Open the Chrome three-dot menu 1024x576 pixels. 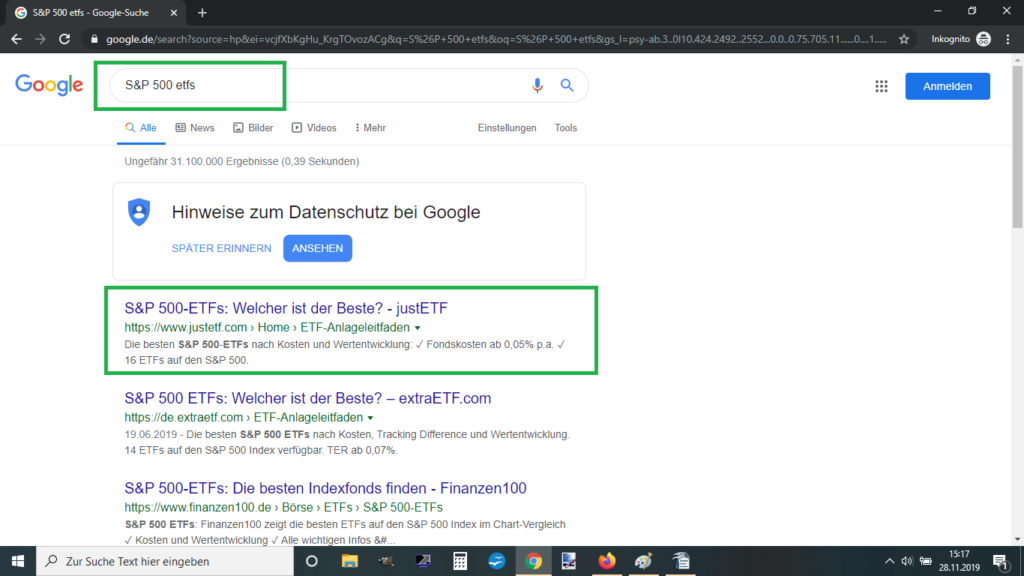[1008, 39]
